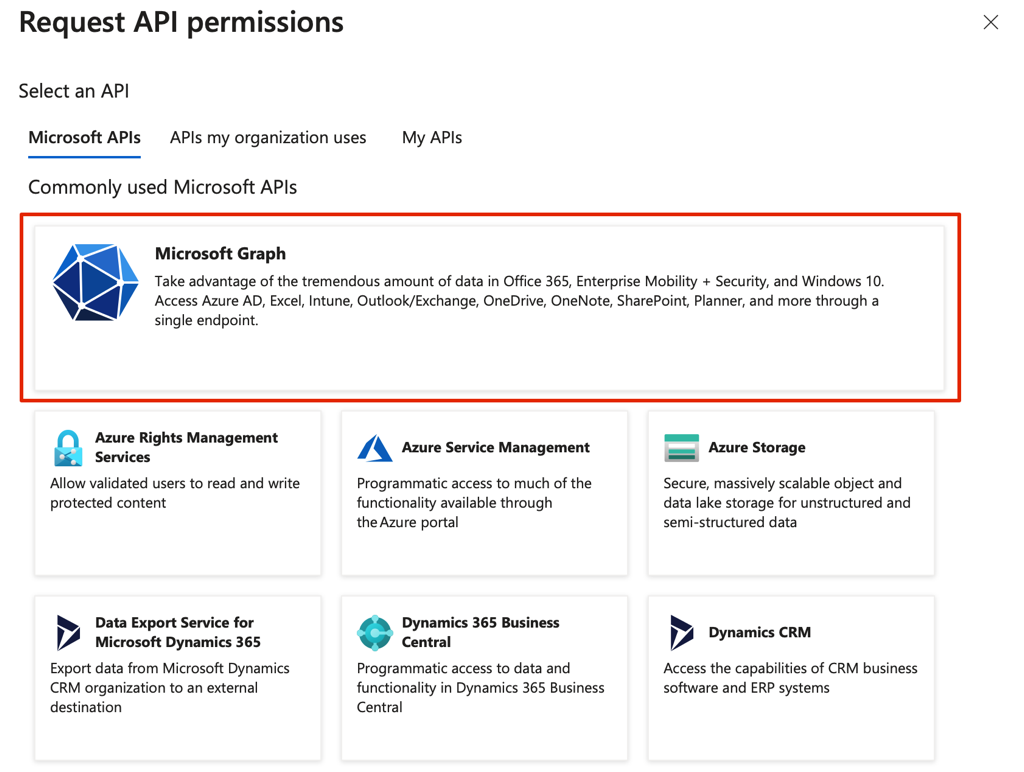Click 'Allow validated users to read and write' text
The width and height of the screenshot is (1024, 772).
[x=175, y=493]
